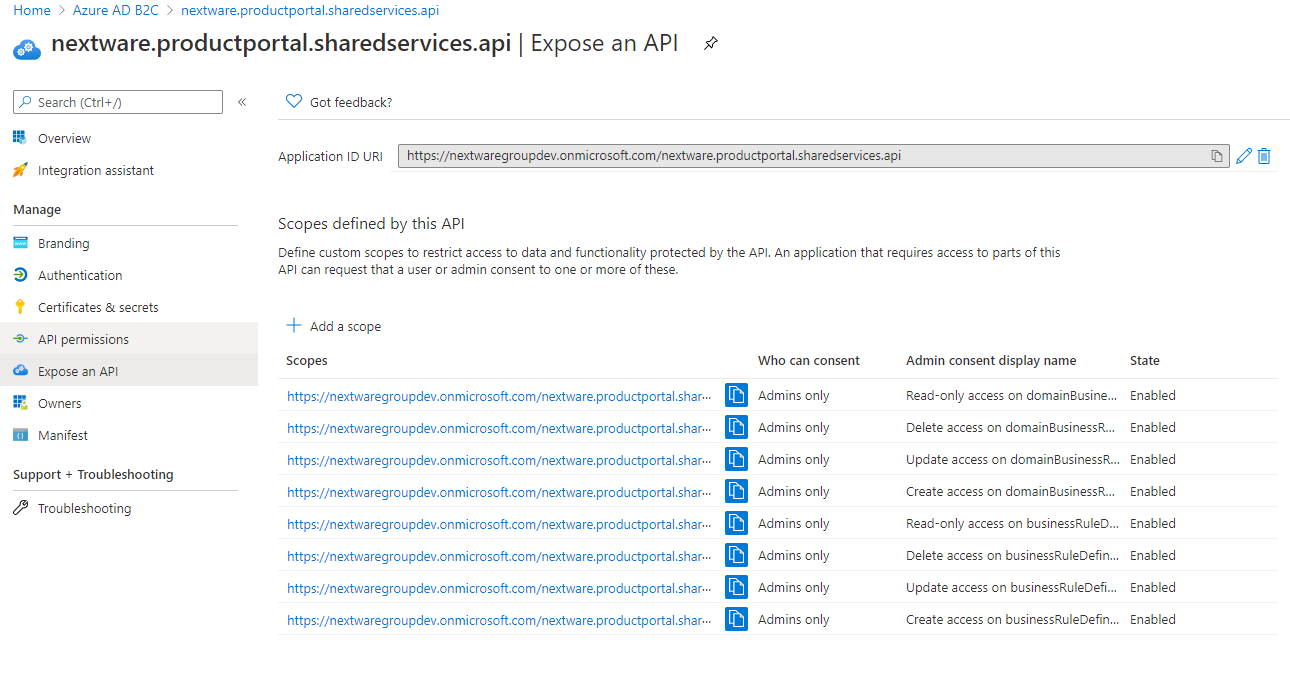
Task: Click the Manifest icon
Action: [x=20, y=435]
